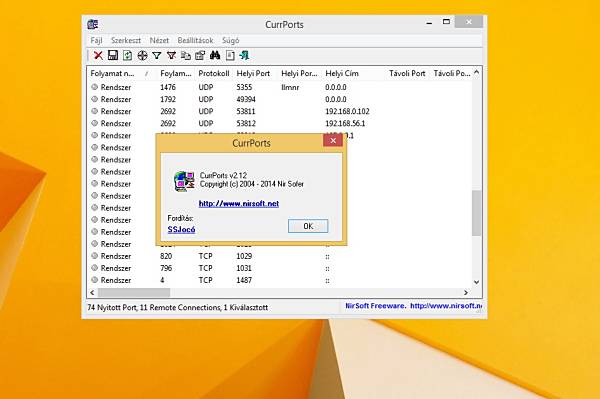Open the Fájl menu

coord(96,41)
